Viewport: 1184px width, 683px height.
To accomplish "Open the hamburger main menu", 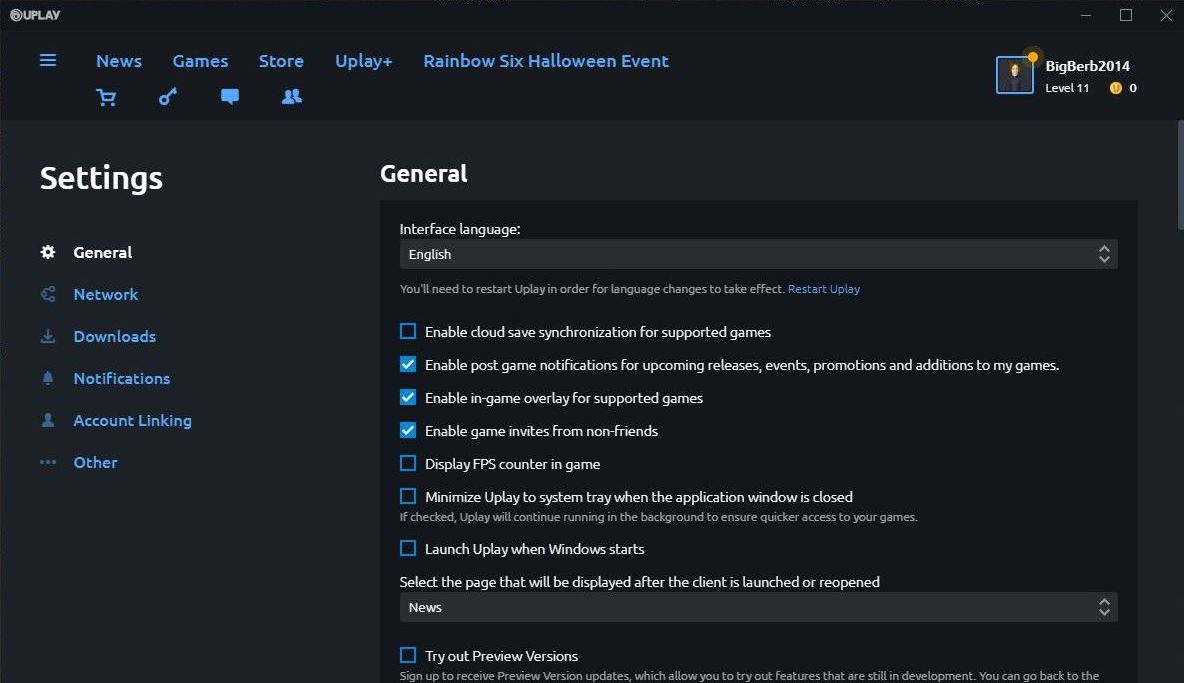I will pos(48,60).
